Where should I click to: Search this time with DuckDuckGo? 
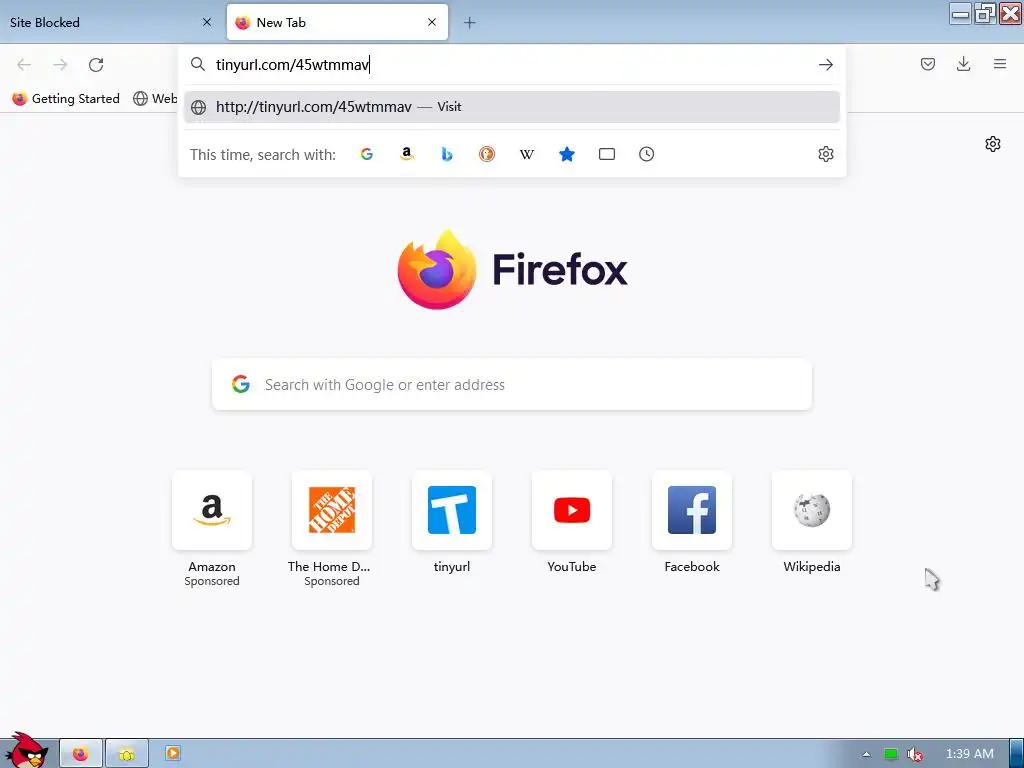(x=487, y=154)
